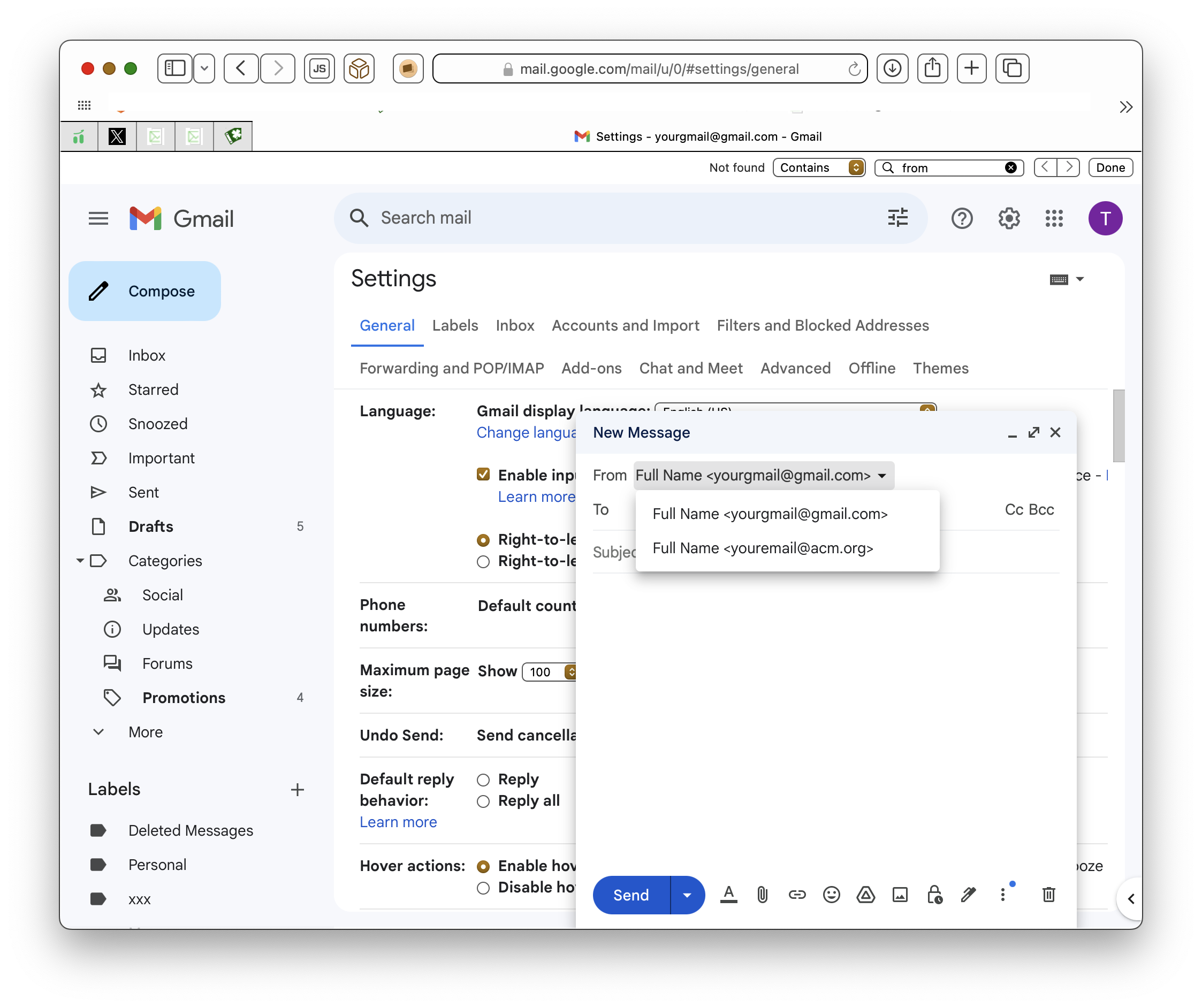The height and width of the screenshot is (1008, 1202).
Task: Create new label with the plus icon
Action: point(297,790)
